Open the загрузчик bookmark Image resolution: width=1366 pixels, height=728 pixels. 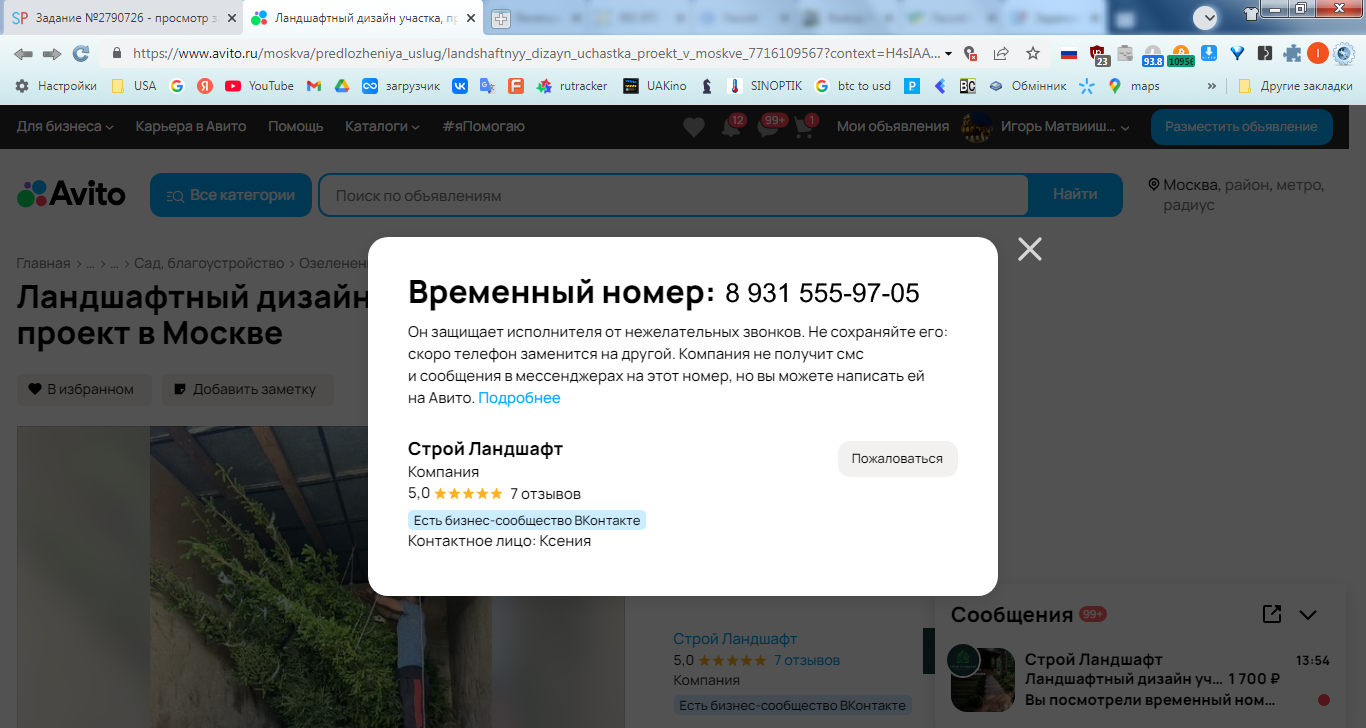pos(401,86)
